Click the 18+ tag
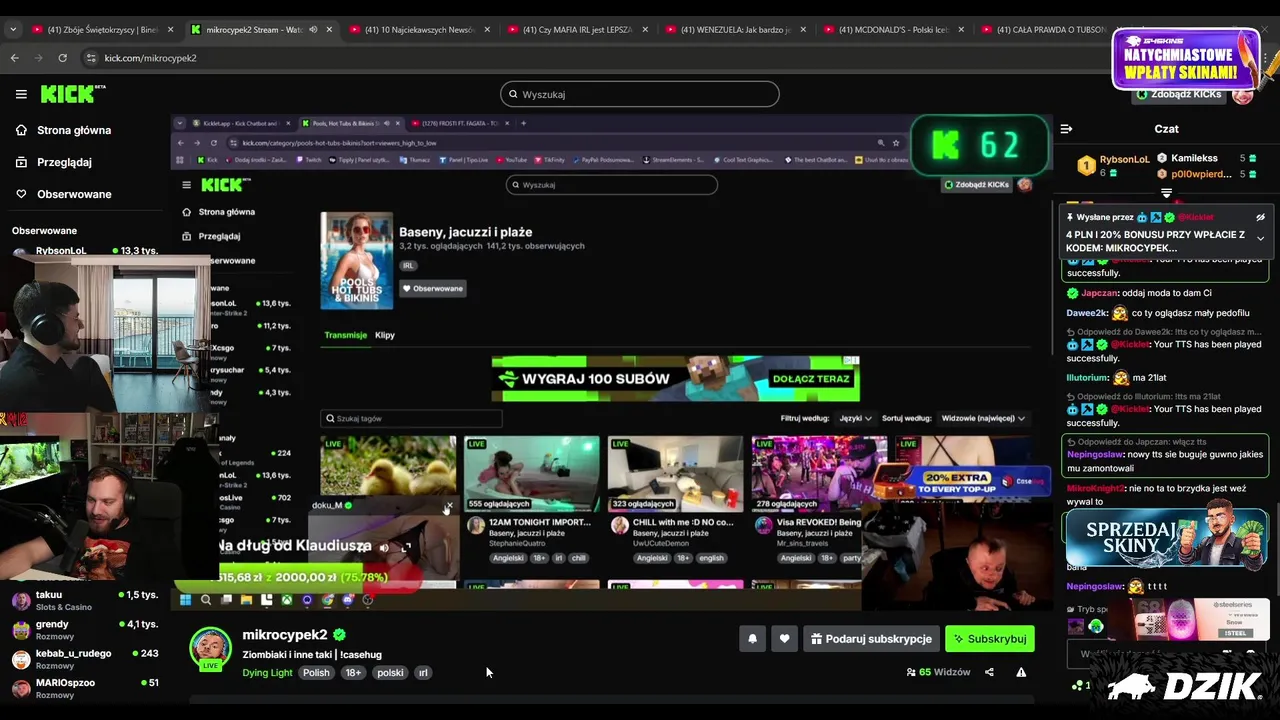The height and width of the screenshot is (720, 1280). click(x=353, y=673)
